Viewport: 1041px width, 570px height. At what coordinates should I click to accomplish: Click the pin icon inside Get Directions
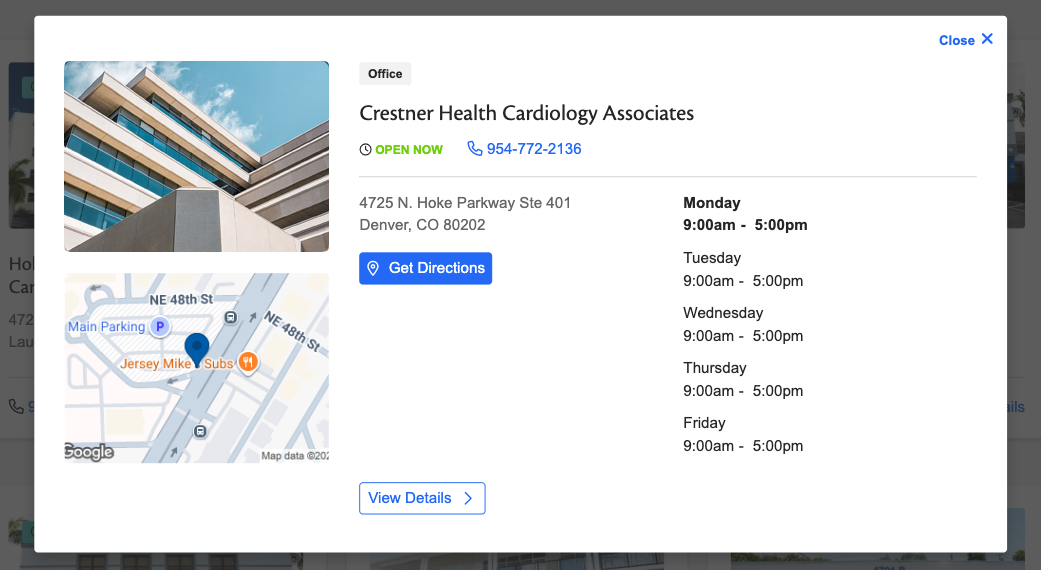pos(373,268)
